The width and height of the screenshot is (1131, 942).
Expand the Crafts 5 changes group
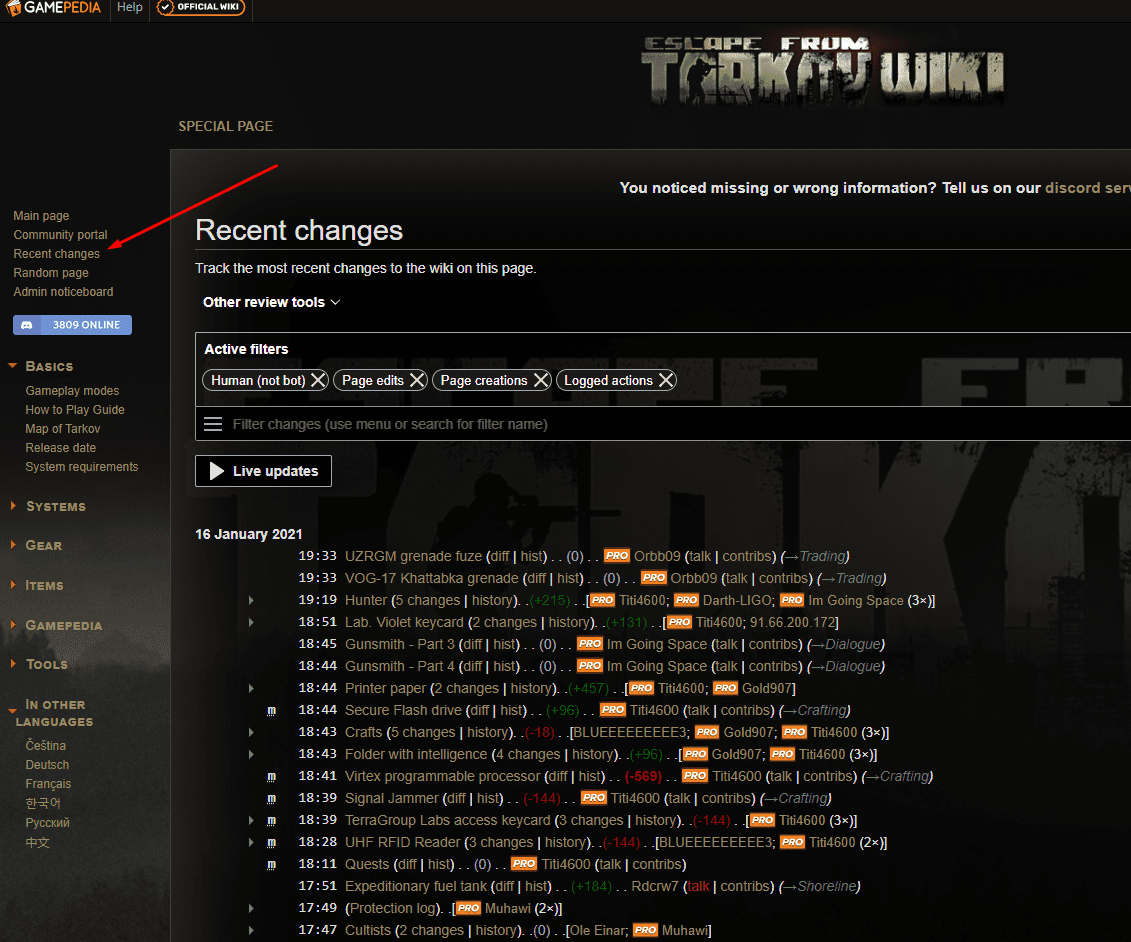tap(251, 732)
